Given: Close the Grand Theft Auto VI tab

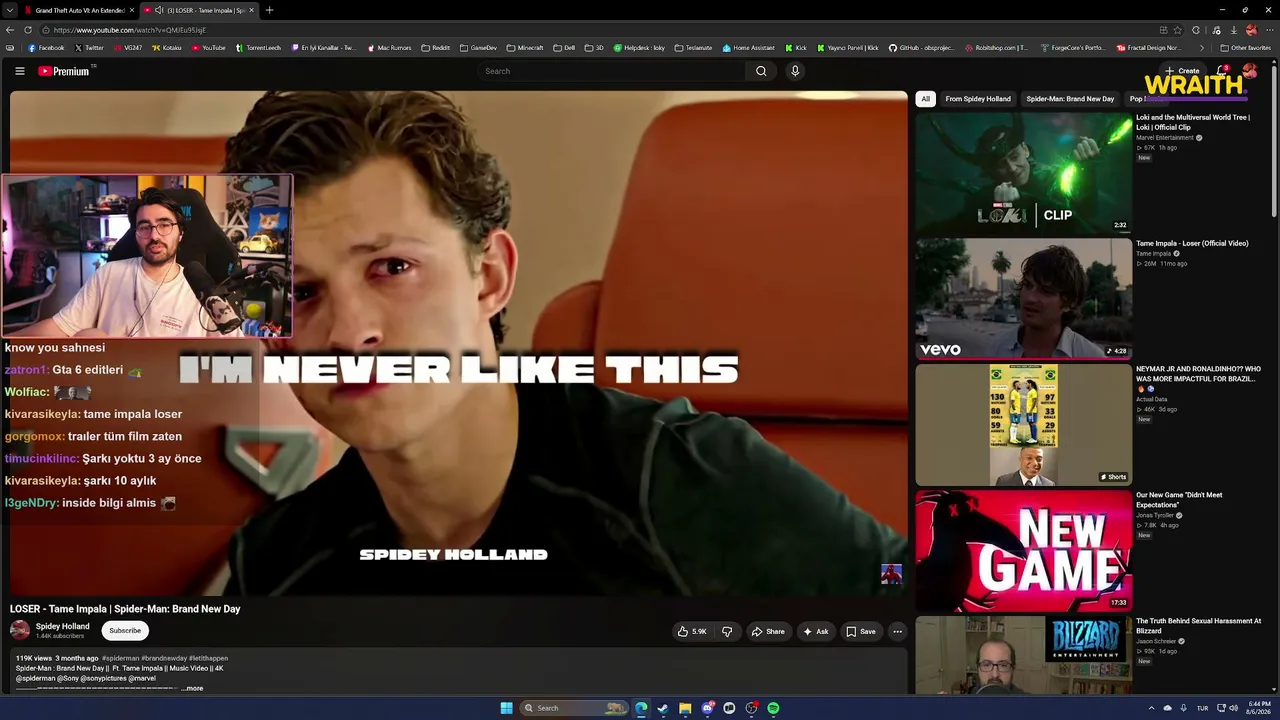Looking at the screenshot, I should [x=131, y=10].
